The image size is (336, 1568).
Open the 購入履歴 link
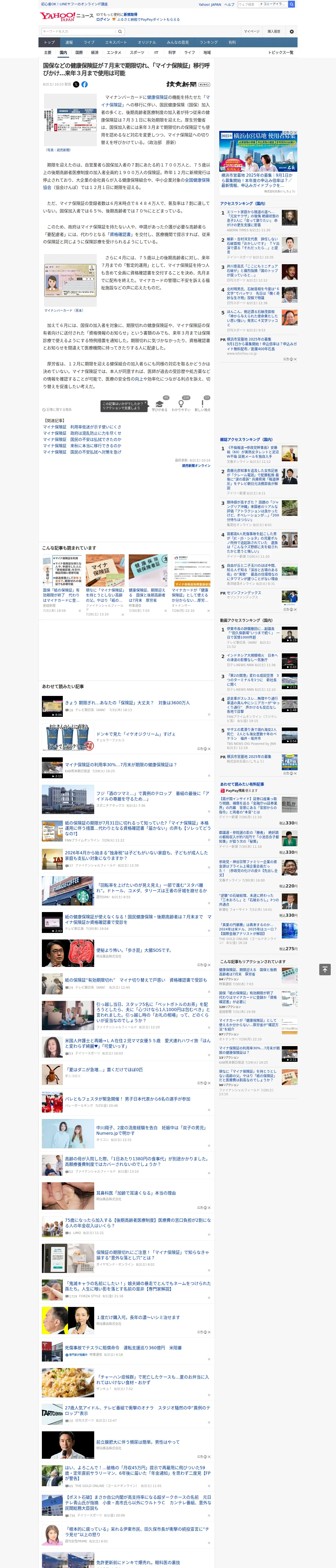pos(274,32)
